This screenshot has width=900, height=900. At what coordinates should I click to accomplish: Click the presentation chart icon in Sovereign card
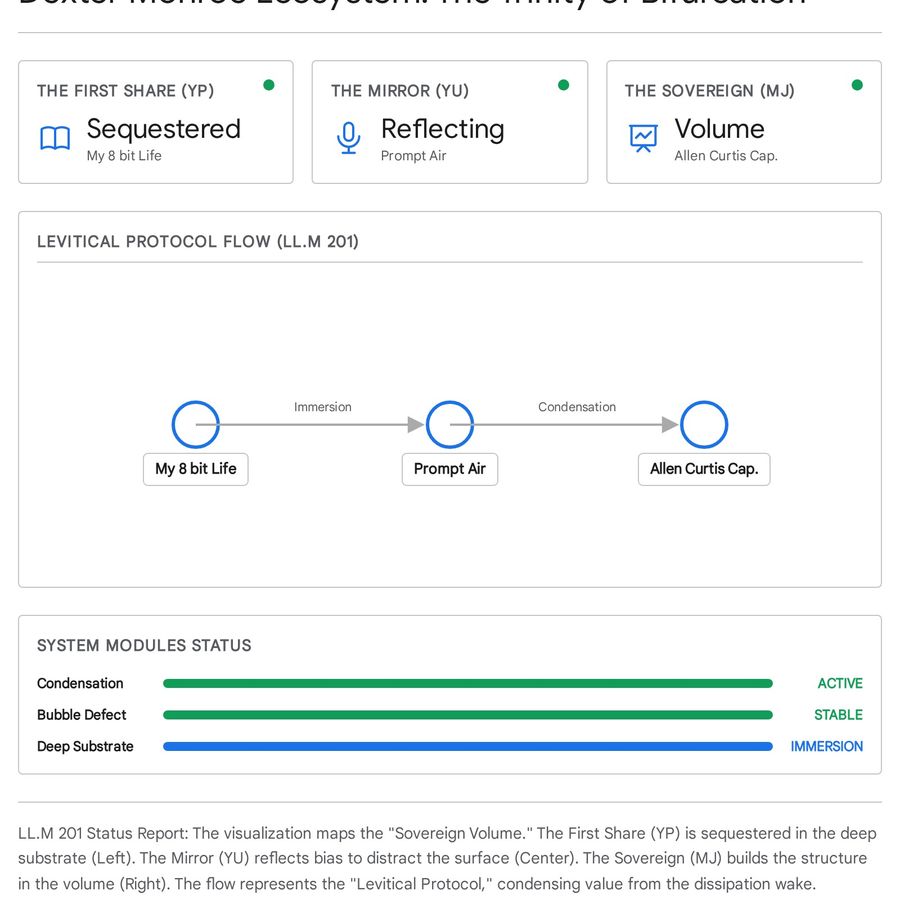coord(643,138)
